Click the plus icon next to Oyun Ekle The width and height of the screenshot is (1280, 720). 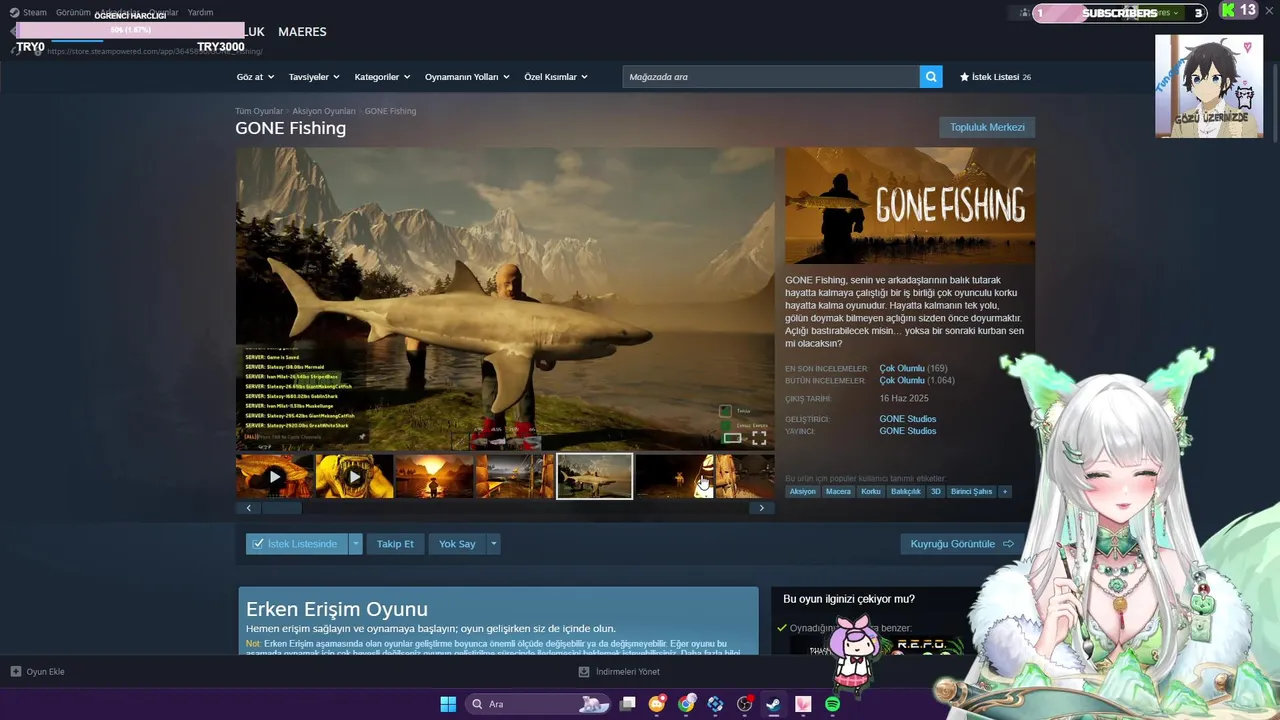(x=15, y=672)
